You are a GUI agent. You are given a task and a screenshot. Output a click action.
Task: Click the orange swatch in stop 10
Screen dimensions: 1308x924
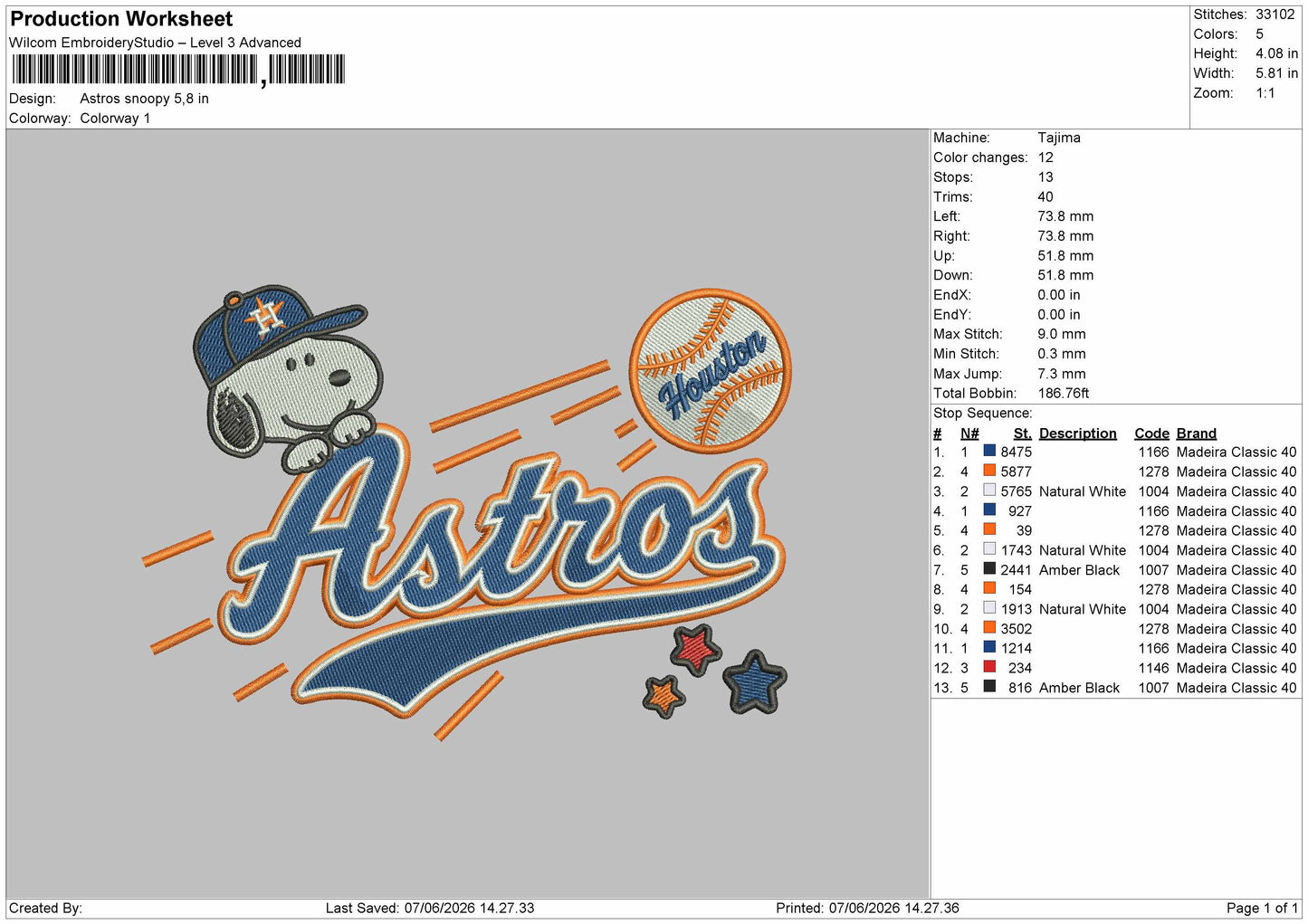[989, 628]
